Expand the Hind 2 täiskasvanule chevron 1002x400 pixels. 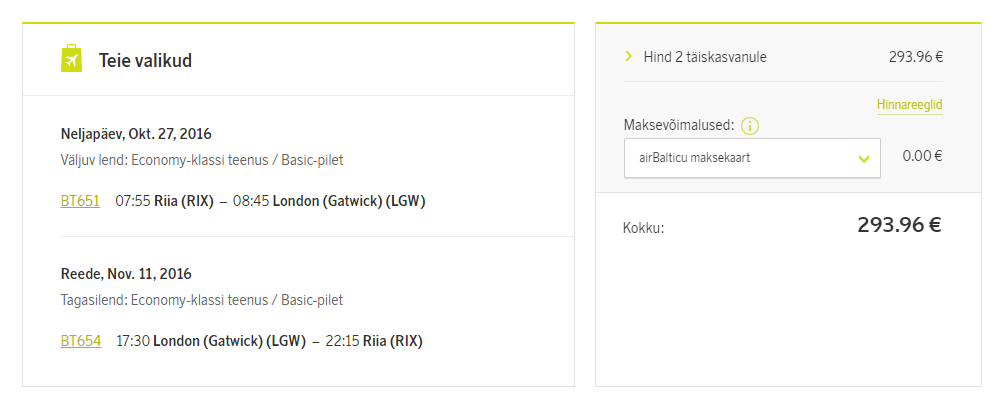coord(628,57)
